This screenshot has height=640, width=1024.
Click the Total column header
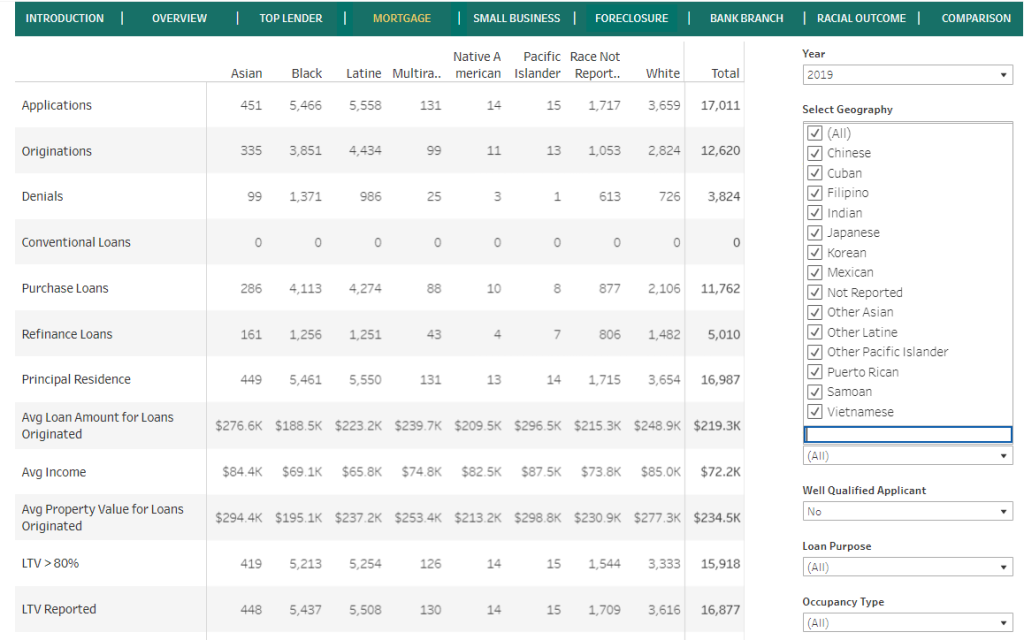click(x=725, y=73)
